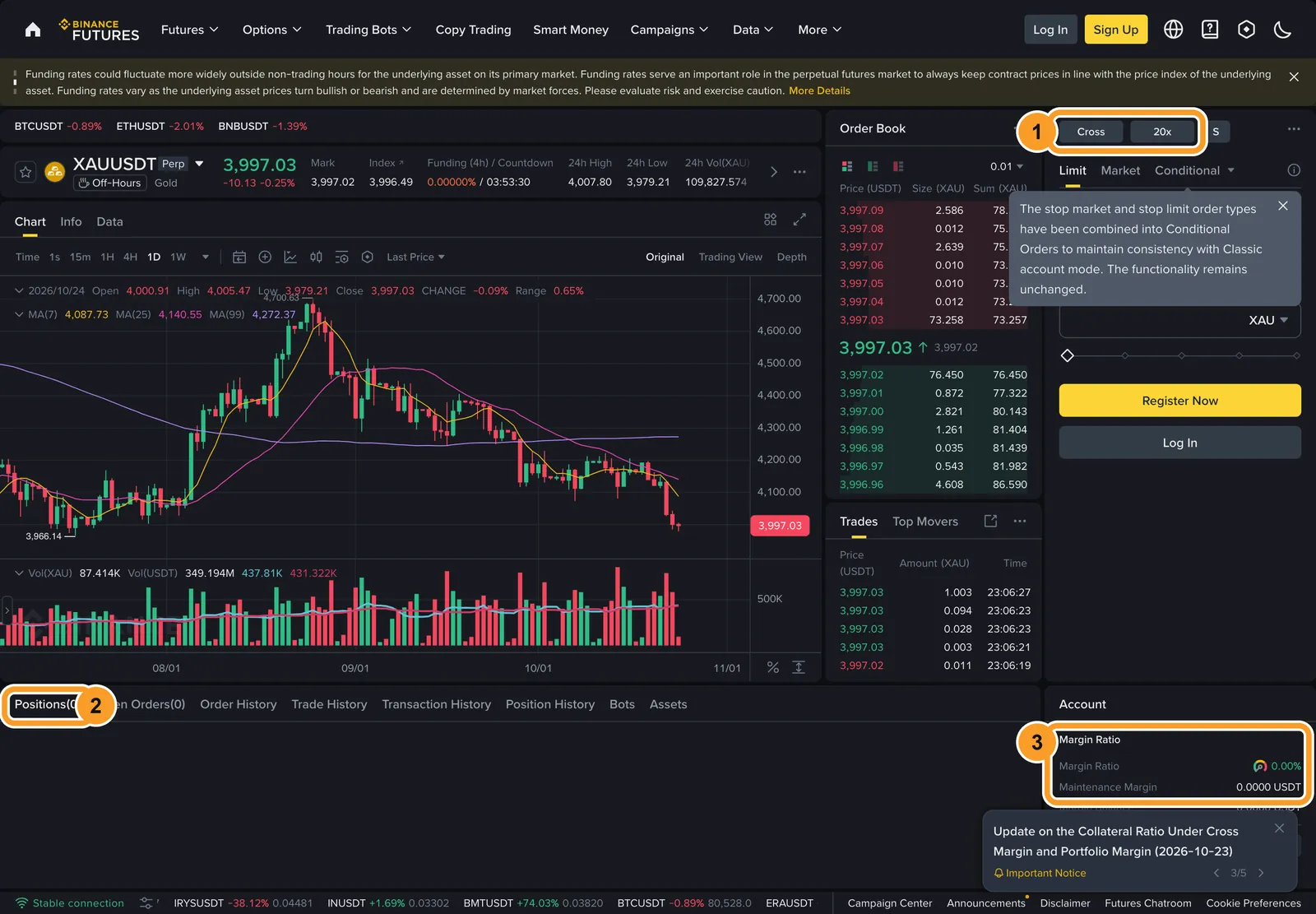
Task: Click the yellow Sign Up button
Action: (1115, 30)
